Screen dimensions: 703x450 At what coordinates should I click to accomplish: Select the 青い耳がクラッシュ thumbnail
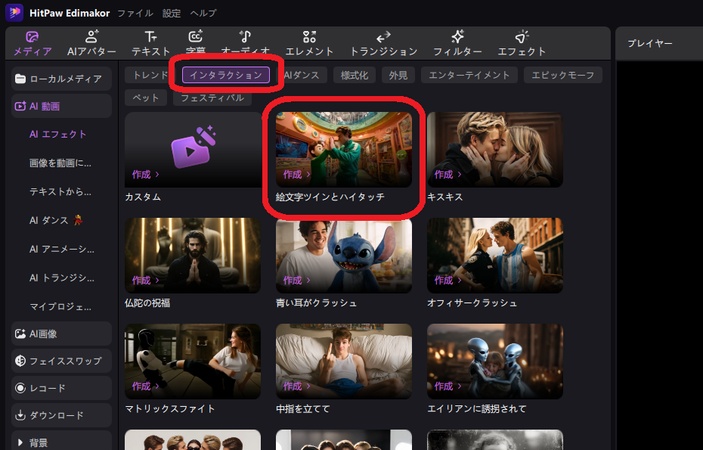tap(344, 255)
